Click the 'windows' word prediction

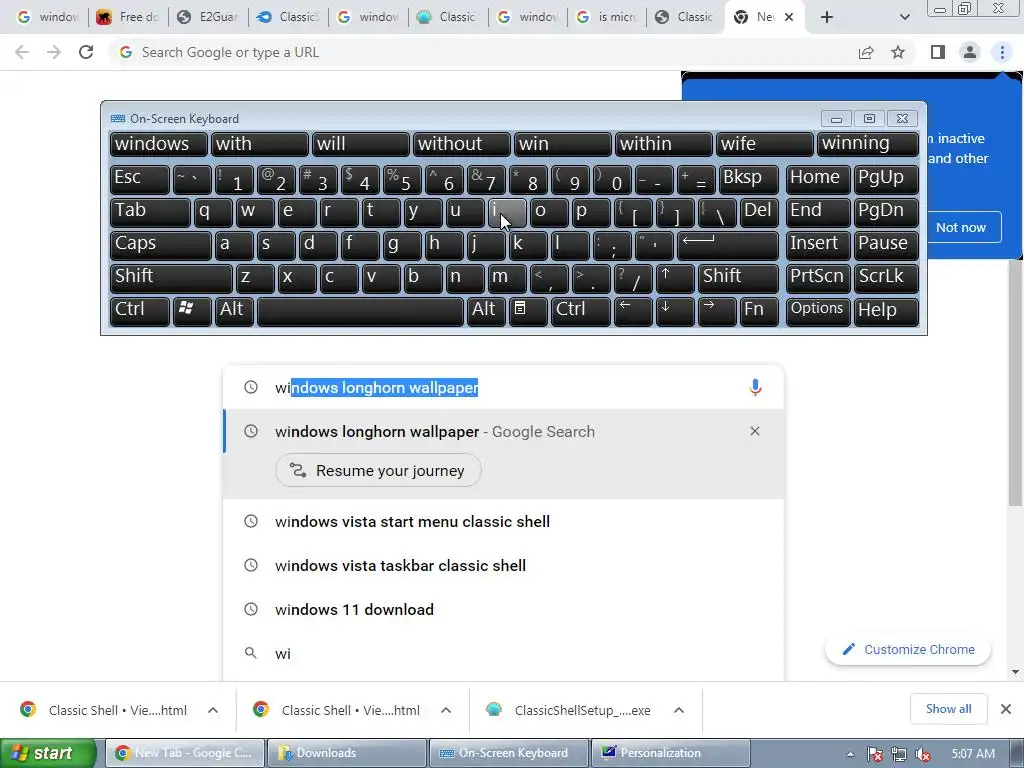tap(159, 144)
